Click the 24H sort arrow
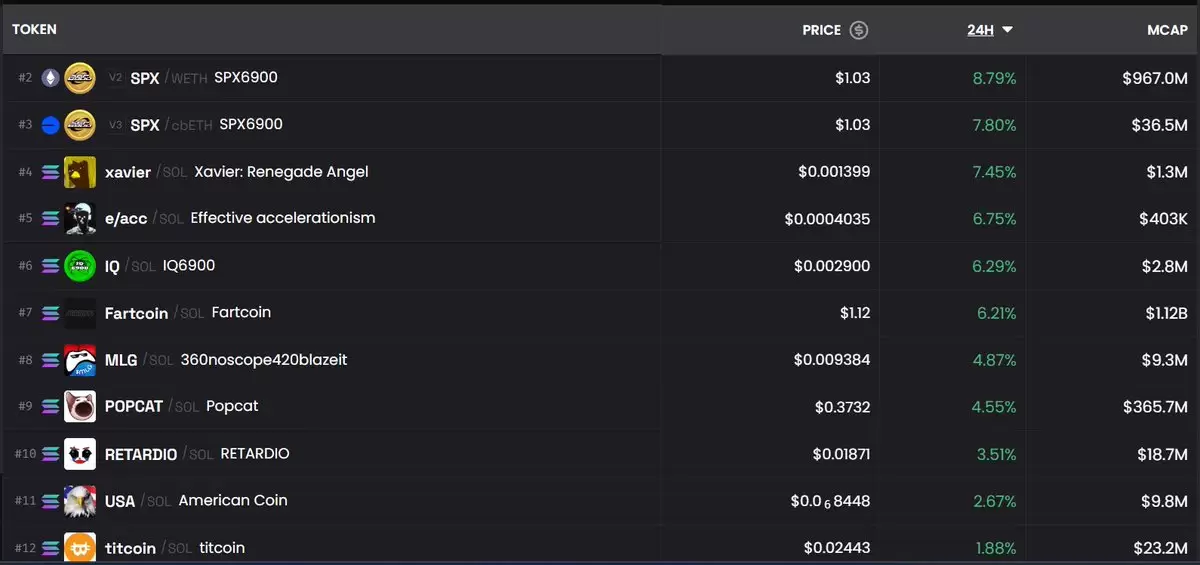The image size is (1200, 565). (1007, 30)
